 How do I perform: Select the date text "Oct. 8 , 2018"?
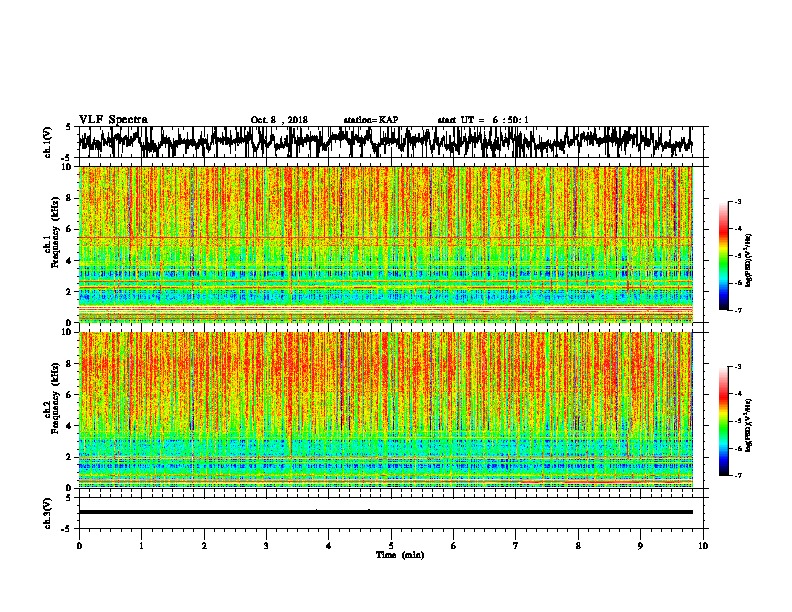coord(279,120)
